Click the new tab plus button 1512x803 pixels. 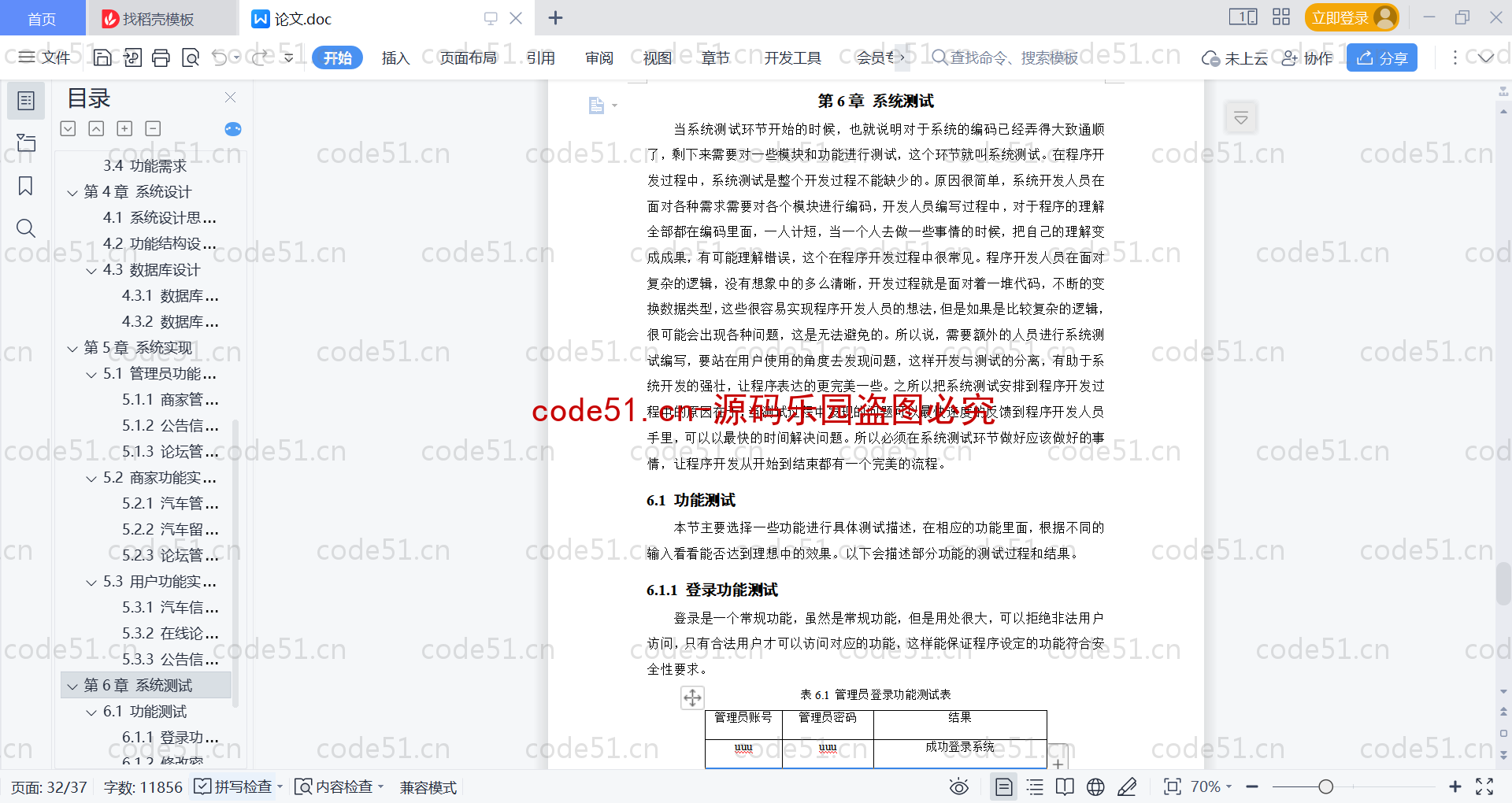(x=555, y=17)
